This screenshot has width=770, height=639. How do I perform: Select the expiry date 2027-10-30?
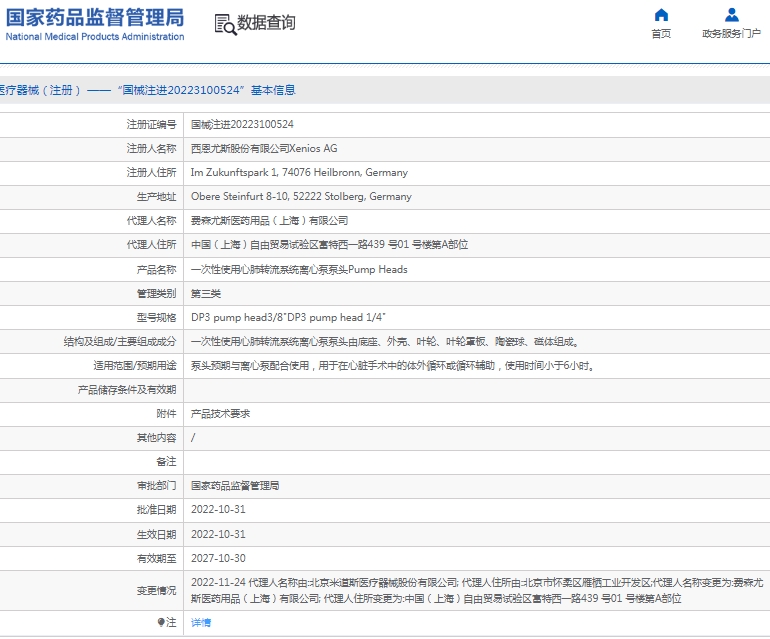point(218,558)
